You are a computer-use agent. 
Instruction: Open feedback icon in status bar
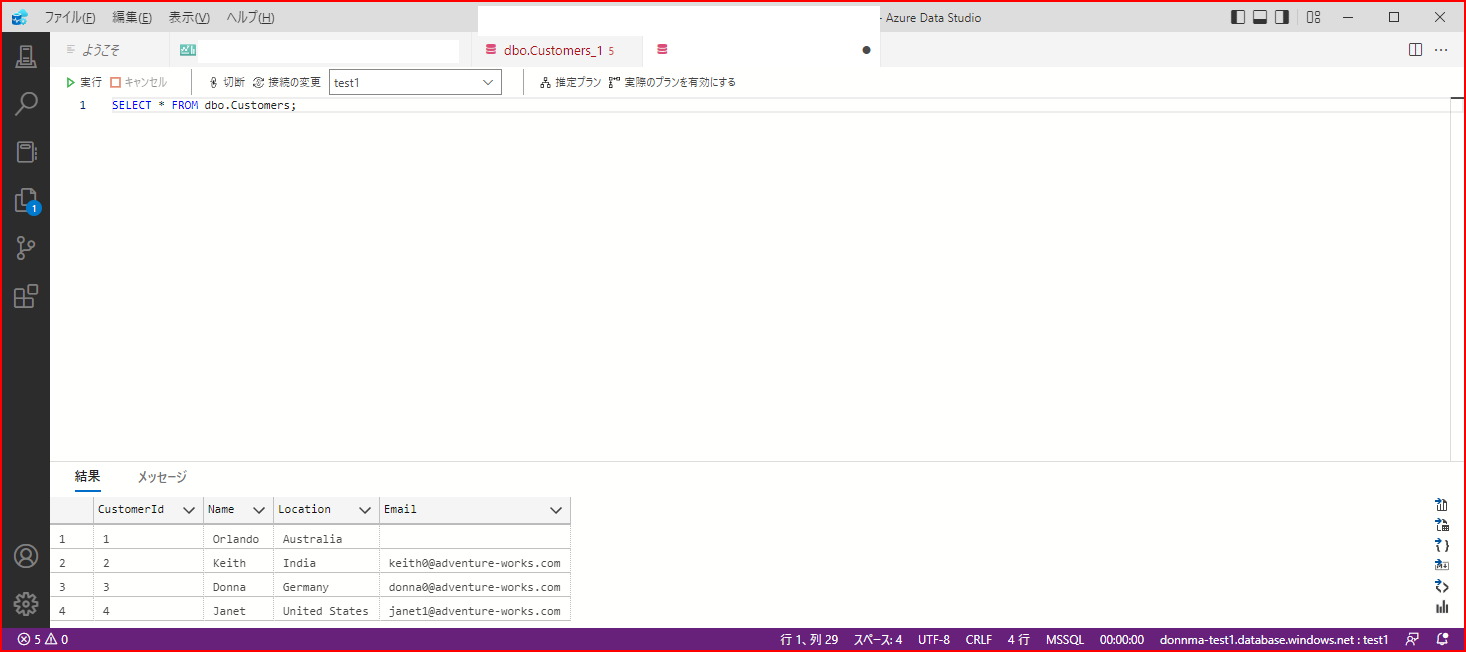point(1412,639)
